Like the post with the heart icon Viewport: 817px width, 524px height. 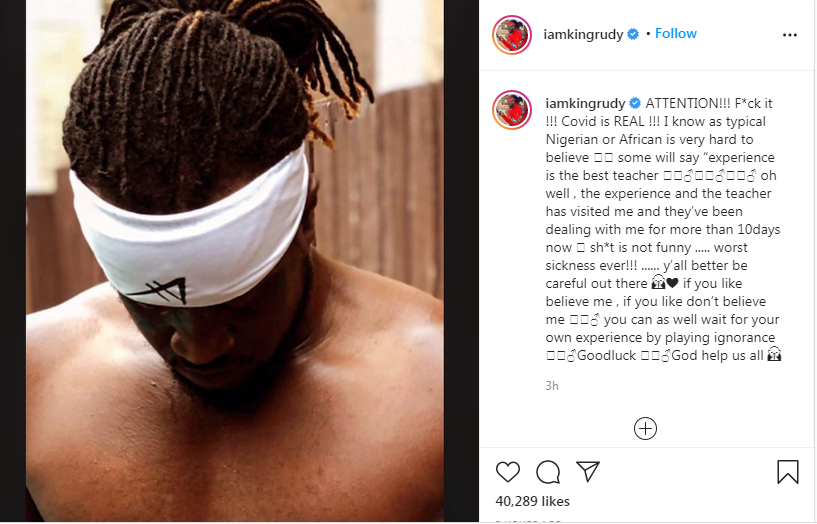click(x=507, y=472)
